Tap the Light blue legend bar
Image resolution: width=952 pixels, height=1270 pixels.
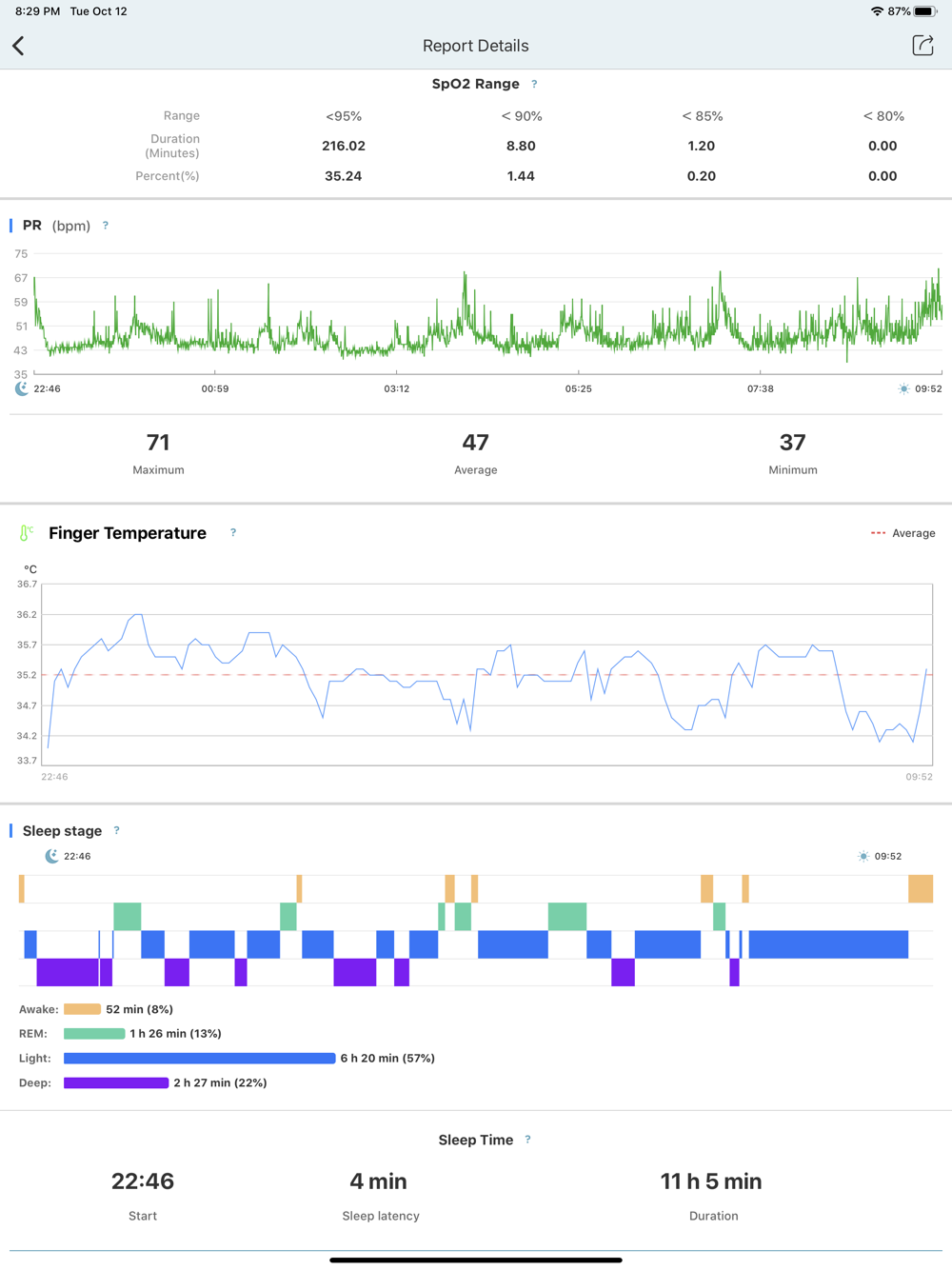tap(199, 1059)
